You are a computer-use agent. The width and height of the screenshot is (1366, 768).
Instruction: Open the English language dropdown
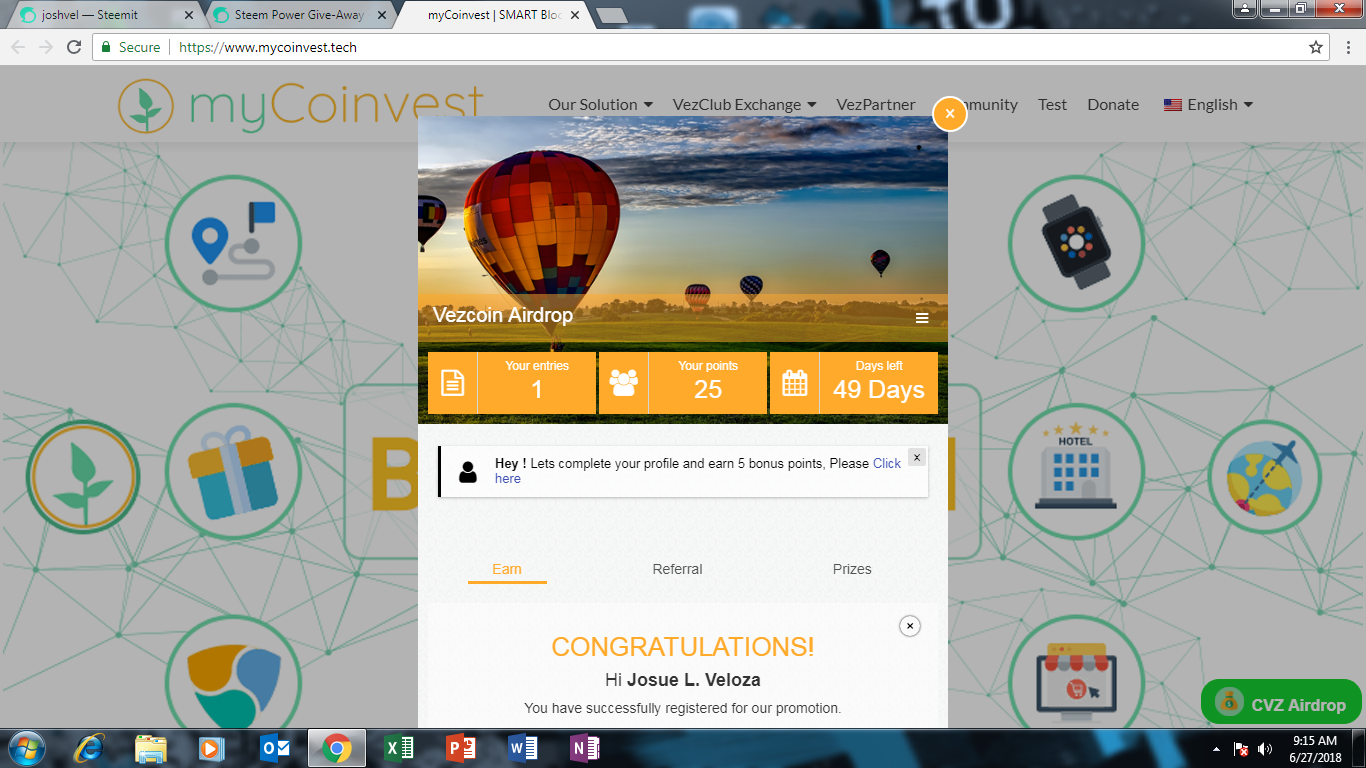[x=1208, y=104]
